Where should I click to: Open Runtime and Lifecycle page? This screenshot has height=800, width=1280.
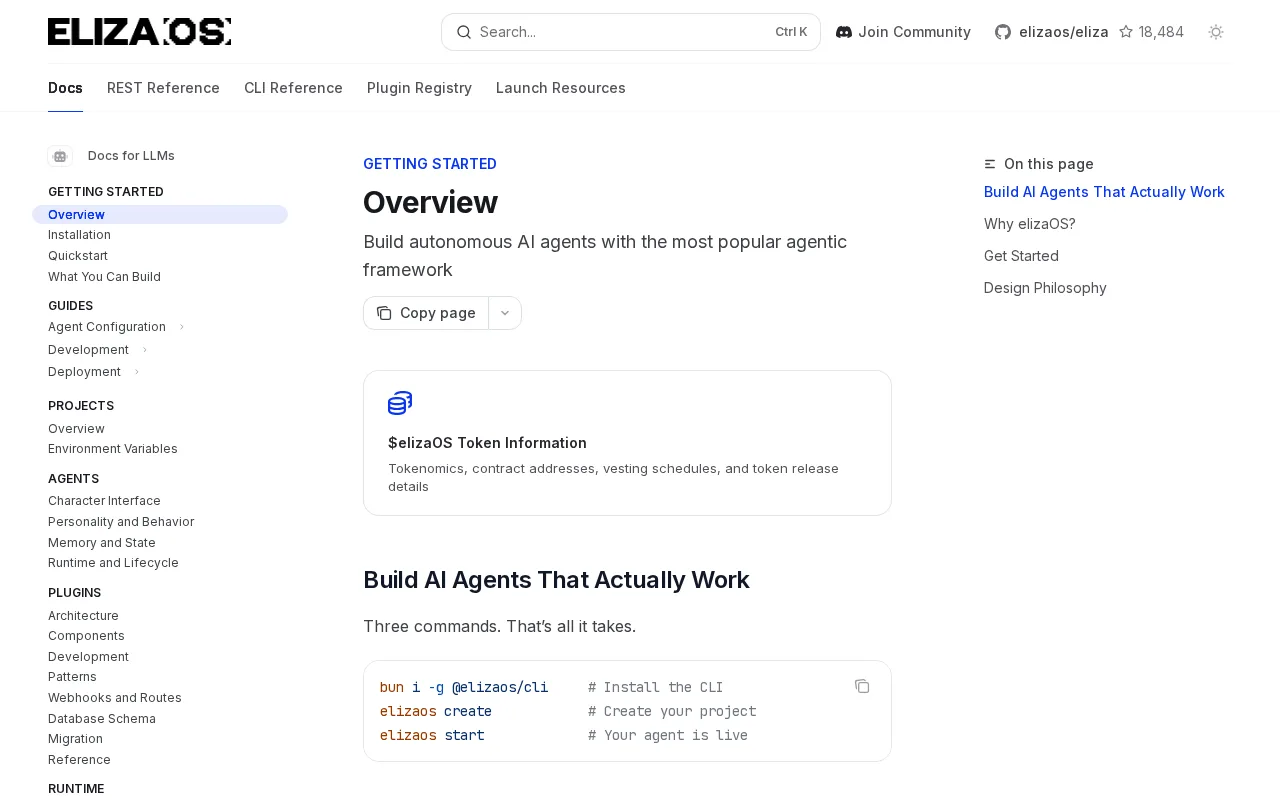[x=113, y=563]
